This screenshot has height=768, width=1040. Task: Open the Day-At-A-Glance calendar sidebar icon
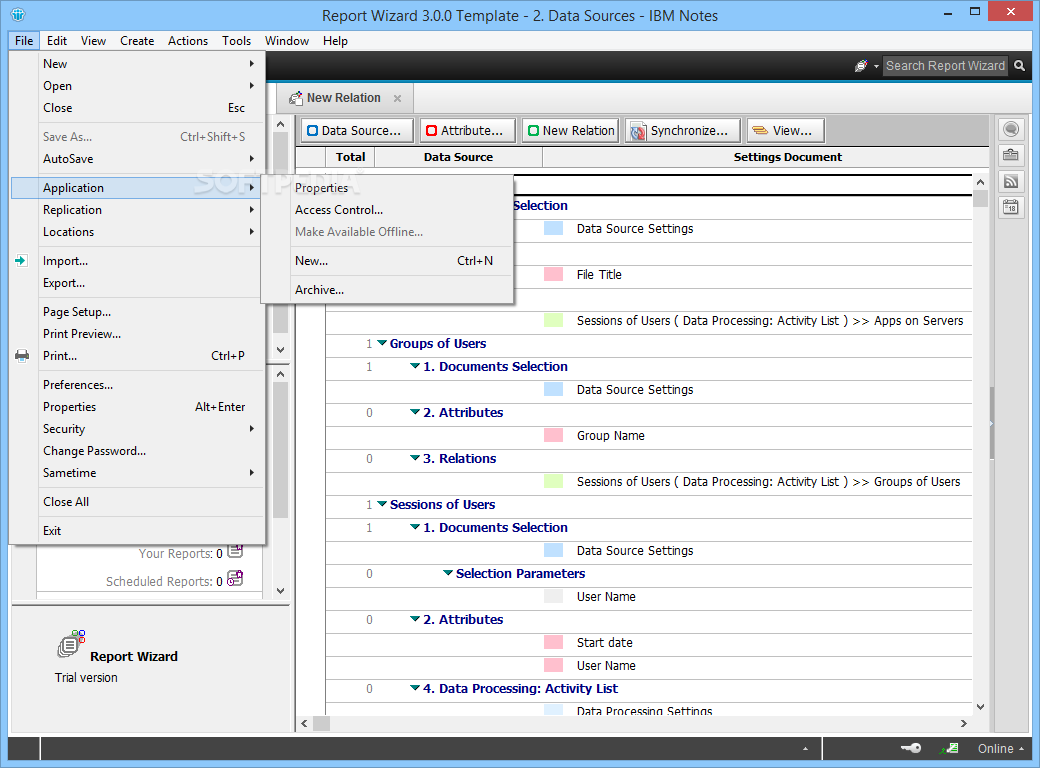click(1011, 208)
